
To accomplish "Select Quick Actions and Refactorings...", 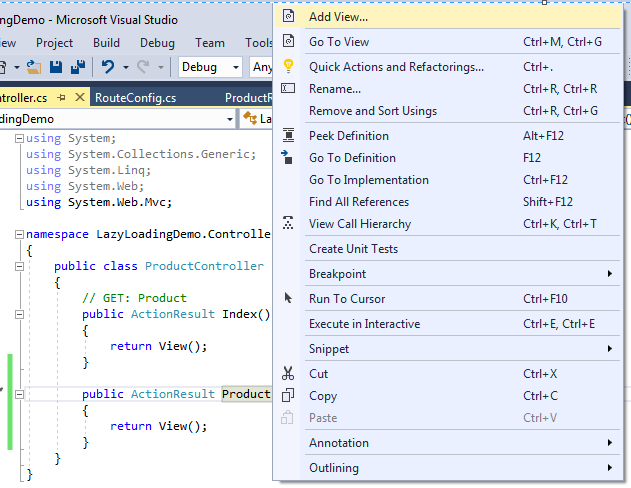I will point(447,66).
